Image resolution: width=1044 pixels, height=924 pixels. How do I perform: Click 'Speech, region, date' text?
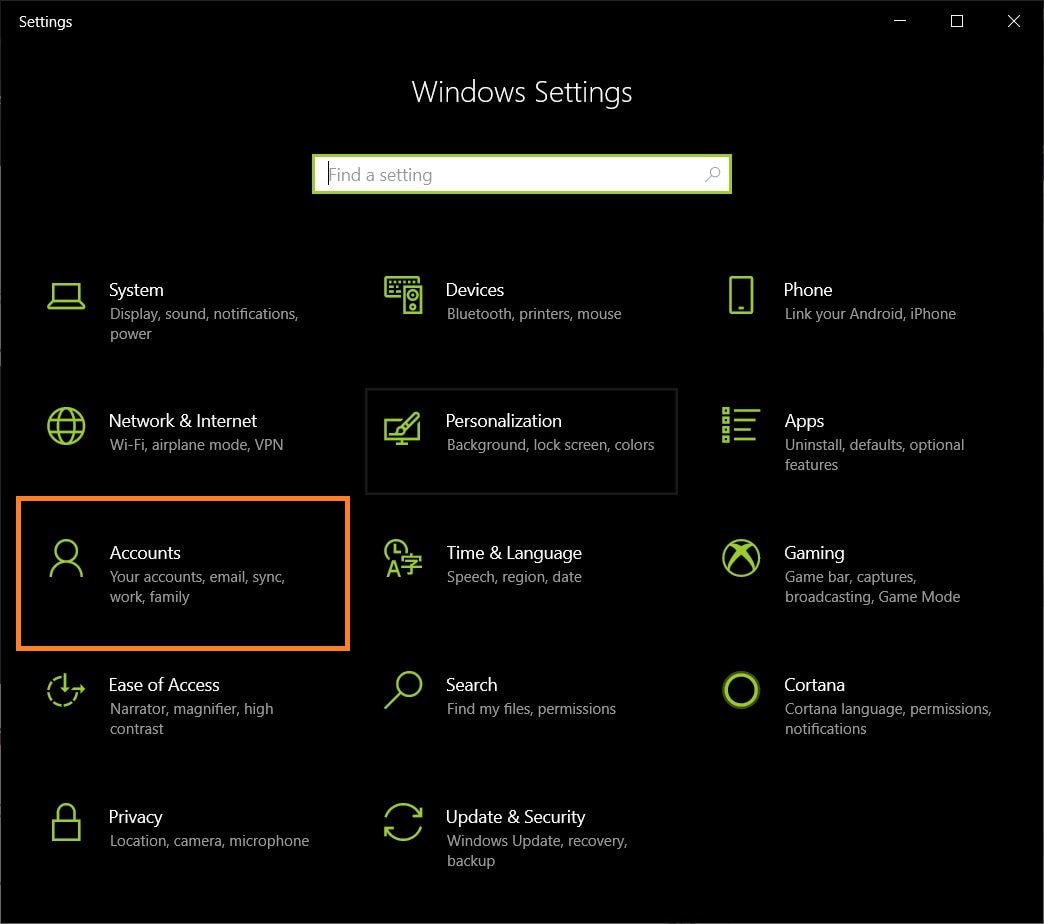click(x=514, y=577)
